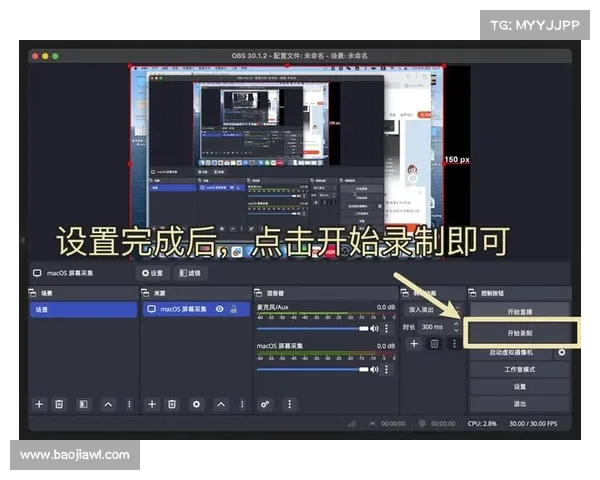Delete selected scene with trash icon
Screen dimensions: 600x480
pyautogui.click(x=59, y=404)
